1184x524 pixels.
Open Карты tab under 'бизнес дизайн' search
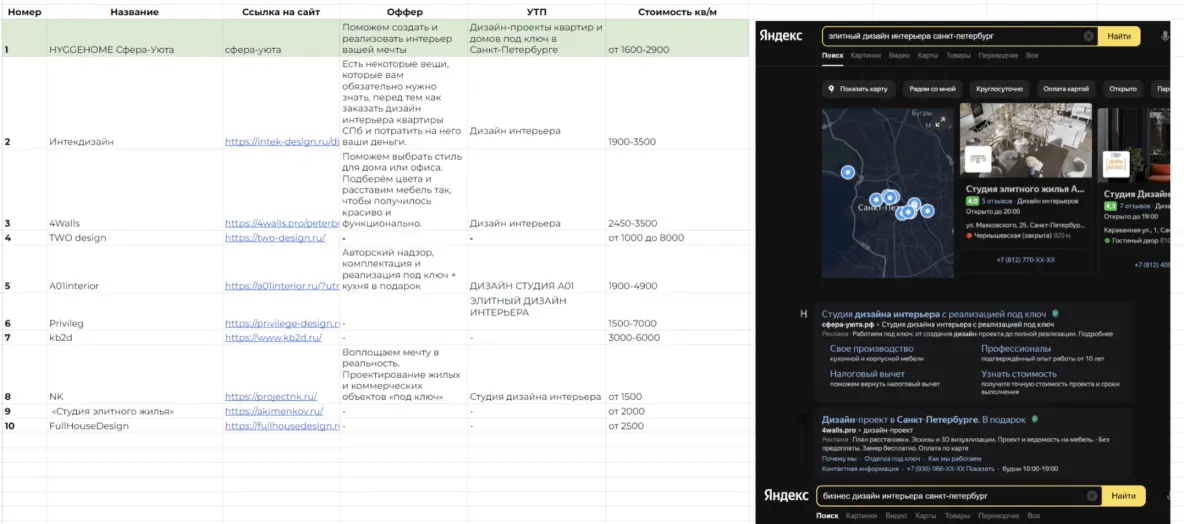[x=925, y=516]
